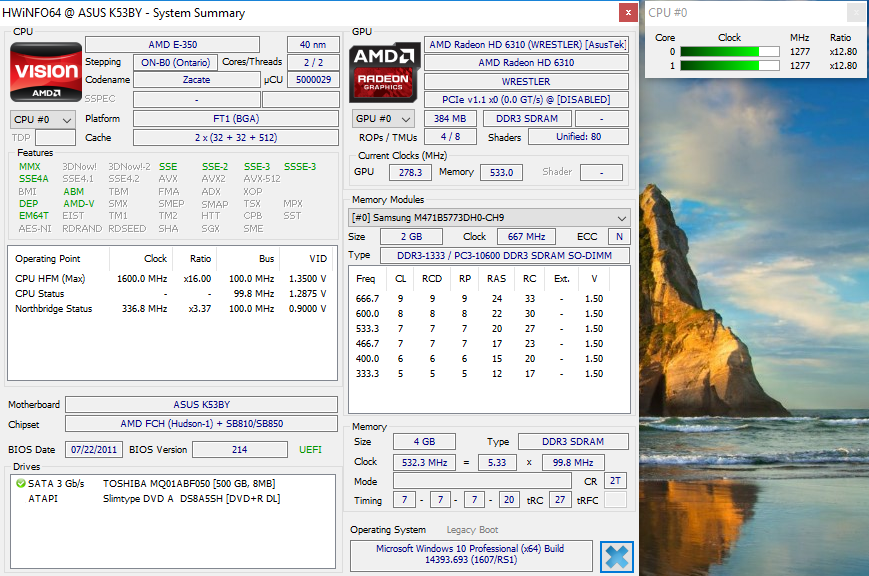
Task: Click the 533.3 frequency timing row
Action: [x=488, y=328]
